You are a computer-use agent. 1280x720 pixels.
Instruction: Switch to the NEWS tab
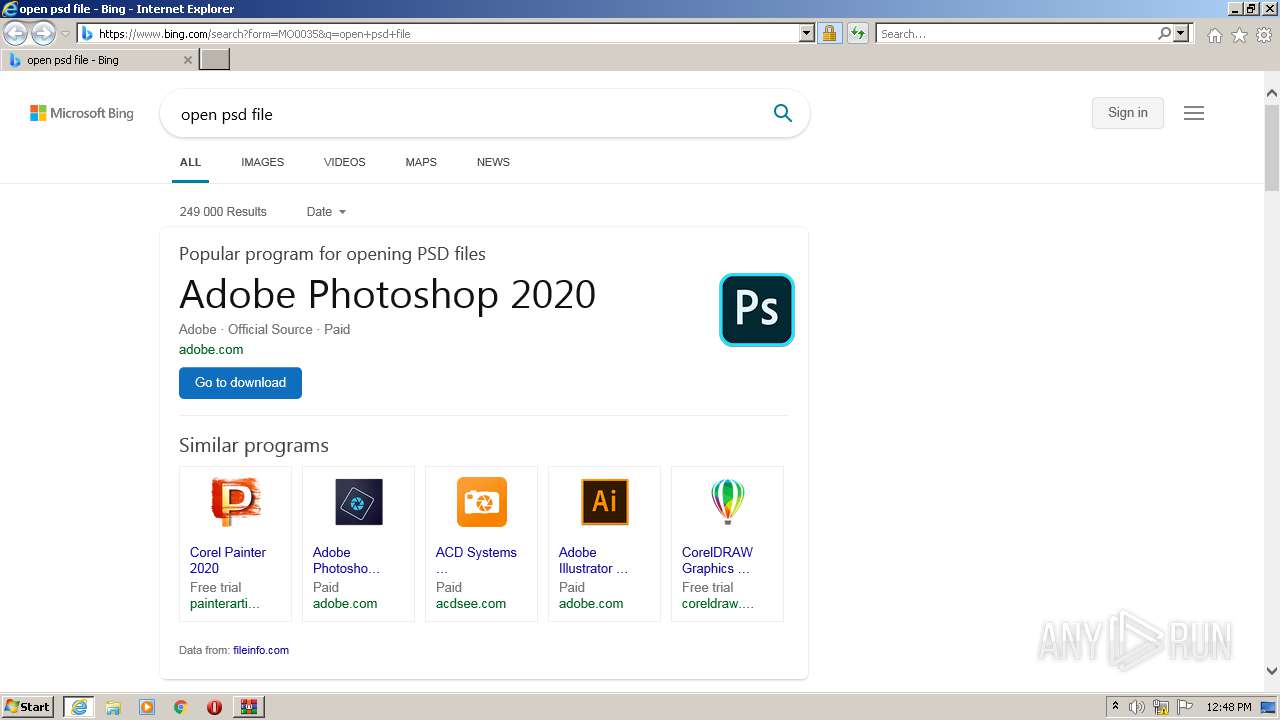493,162
